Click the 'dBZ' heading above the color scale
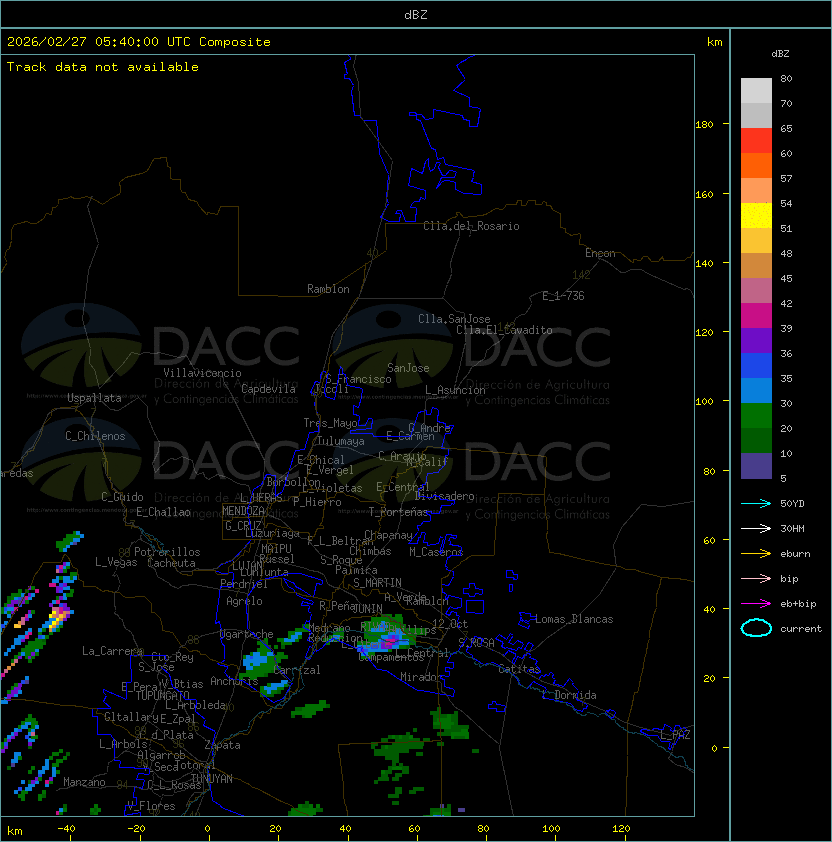This screenshot has height=842, width=832. [780, 54]
